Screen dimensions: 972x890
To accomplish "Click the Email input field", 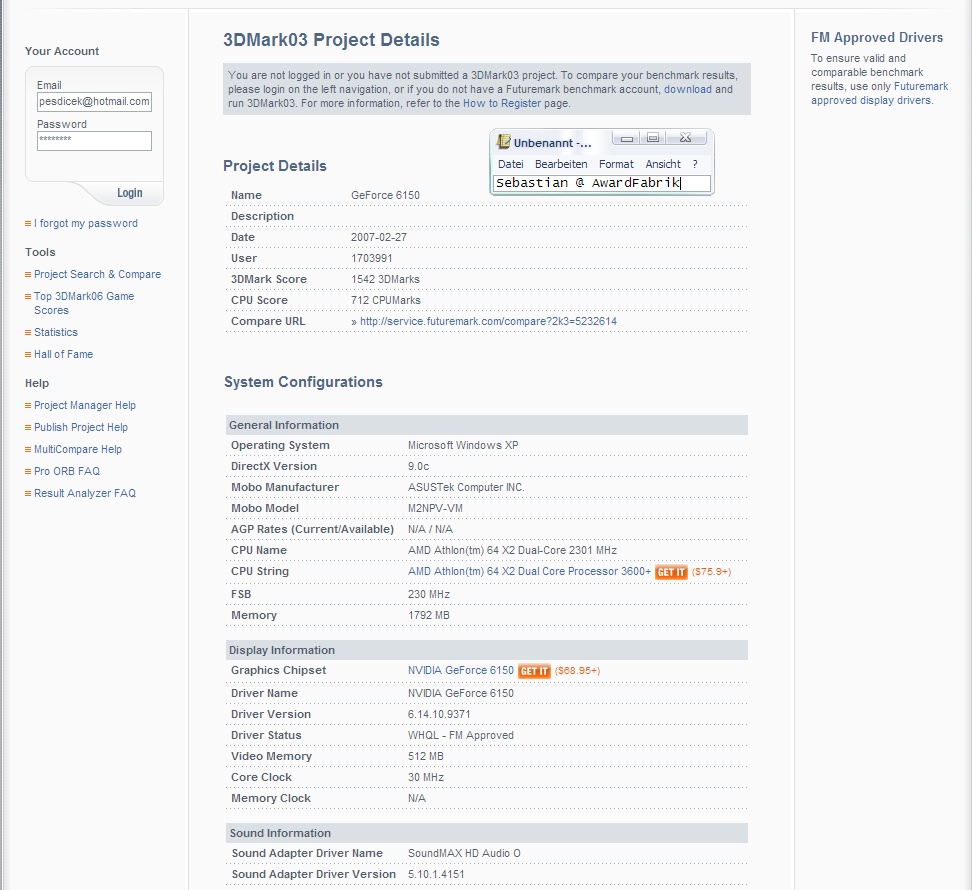I will tap(94, 102).
